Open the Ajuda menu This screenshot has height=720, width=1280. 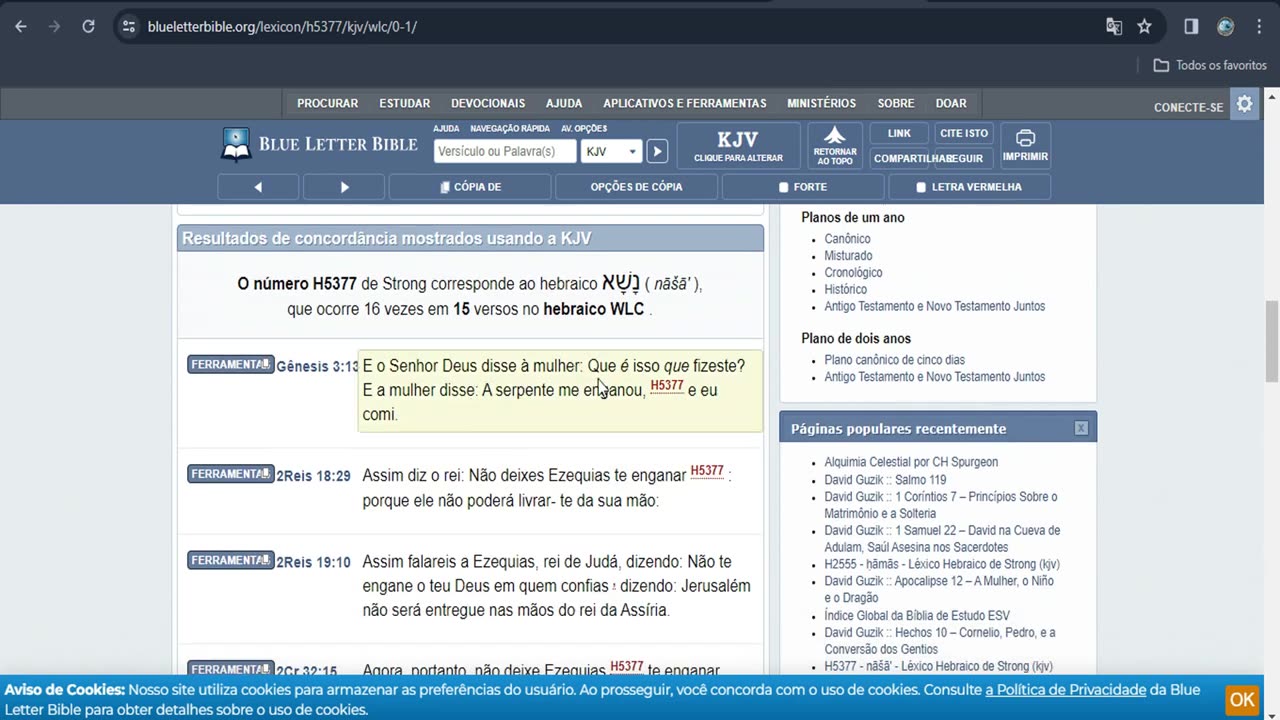(x=564, y=103)
